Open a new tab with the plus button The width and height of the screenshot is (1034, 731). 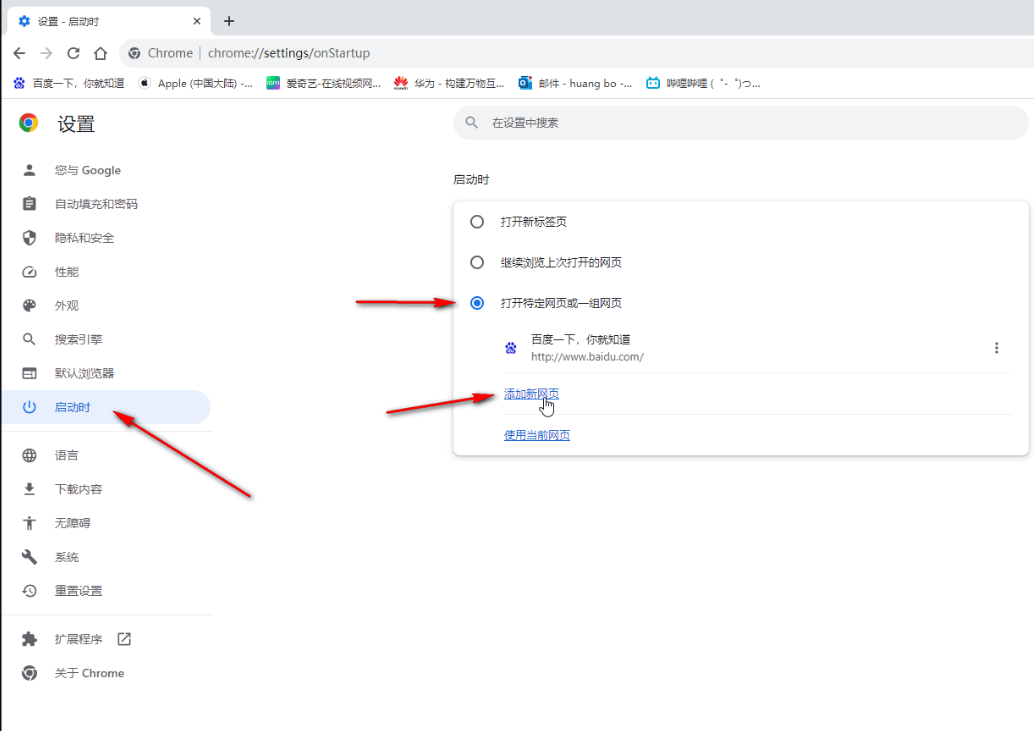(x=229, y=21)
